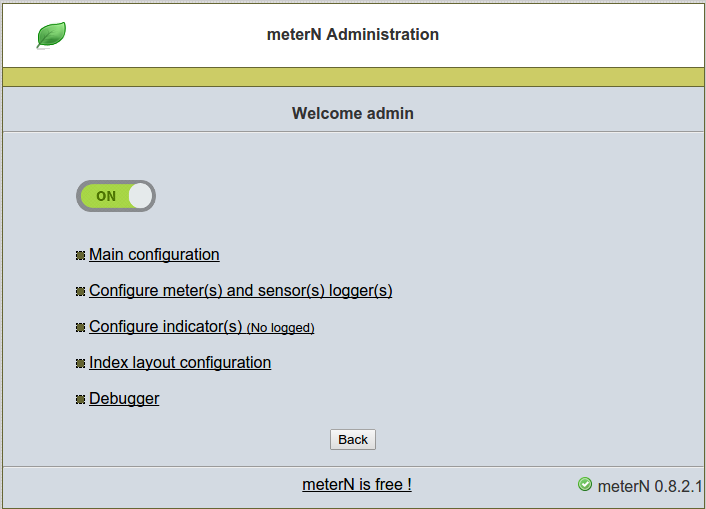Click the meterN Administration heading
706x509 pixels.
(353, 35)
